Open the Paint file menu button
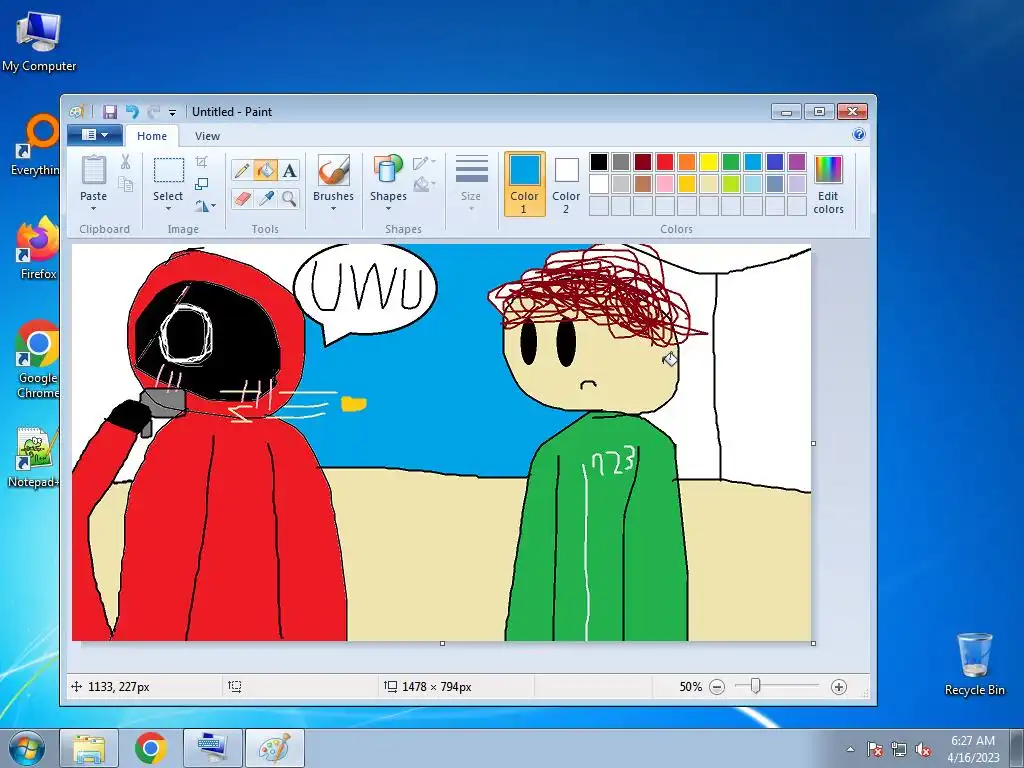This screenshot has width=1024, height=768. 95,135
